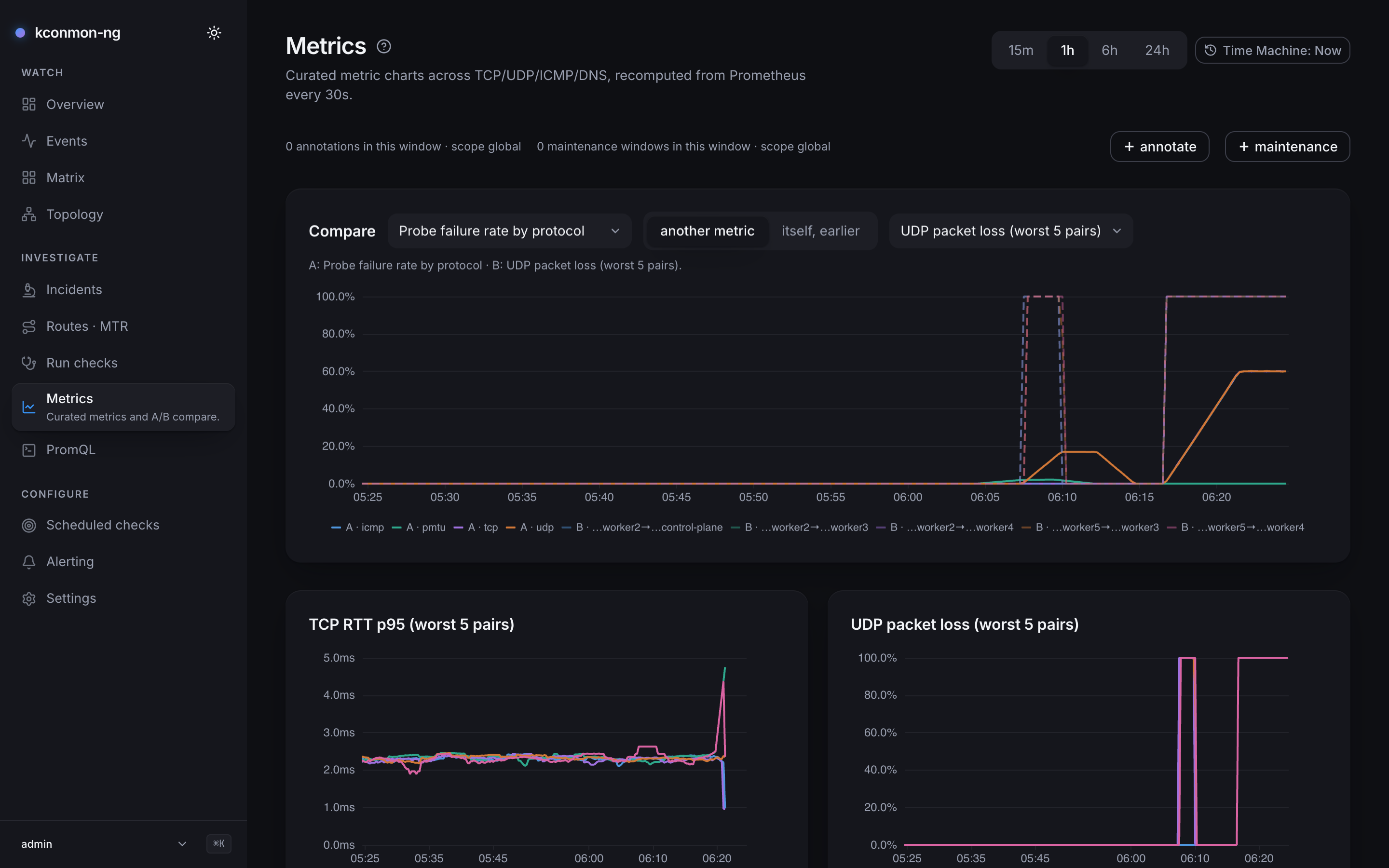Toggle 'B · …worker5→…worker4' legend entry
Viewport: 1389px width, 868px height.
click(1236, 528)
